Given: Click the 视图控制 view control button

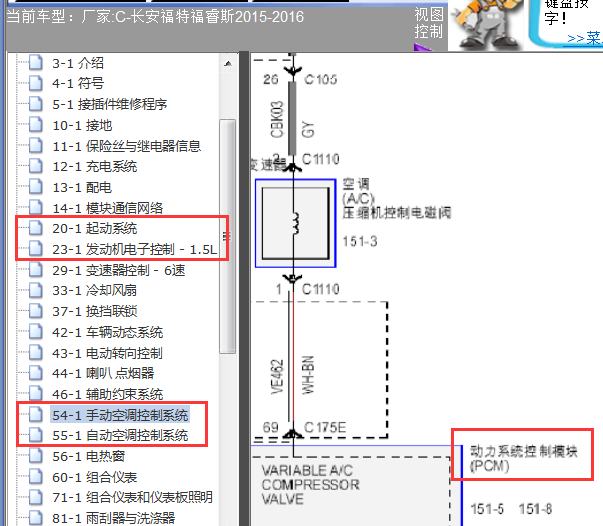Looking at the screenshot, I should 429,23.
